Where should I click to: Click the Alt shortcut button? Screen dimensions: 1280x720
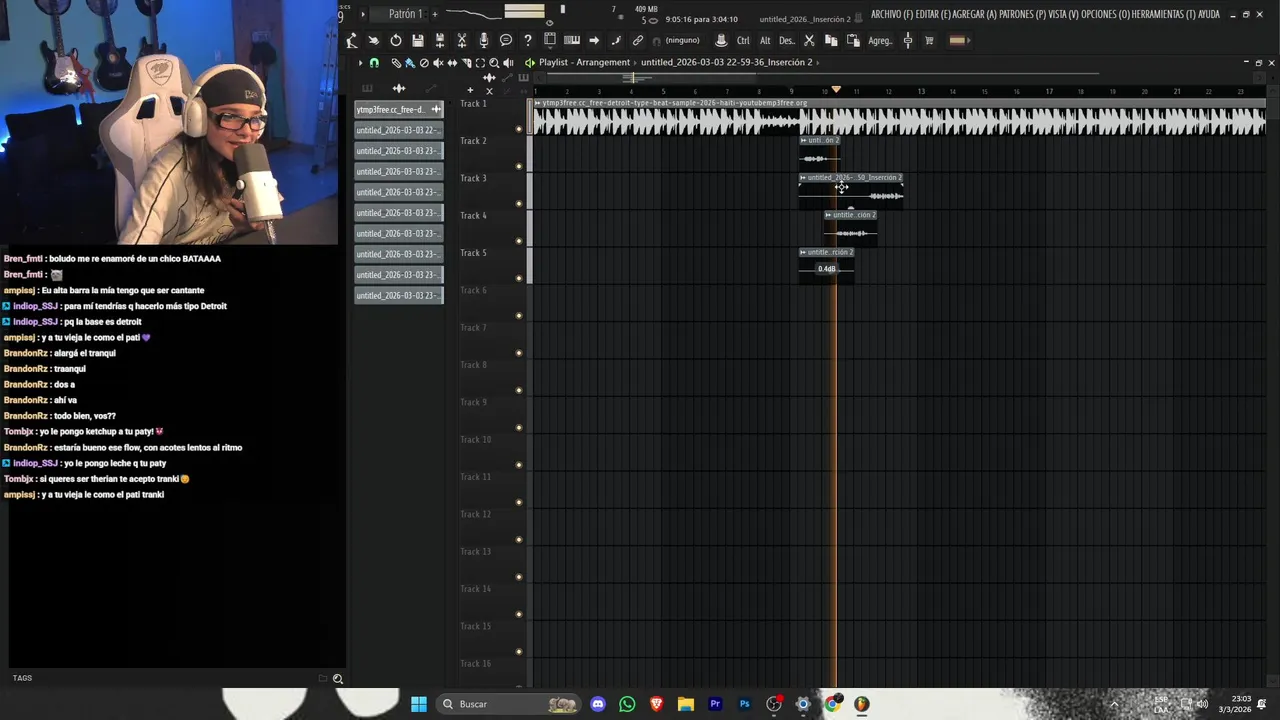[x=765, y=40]
